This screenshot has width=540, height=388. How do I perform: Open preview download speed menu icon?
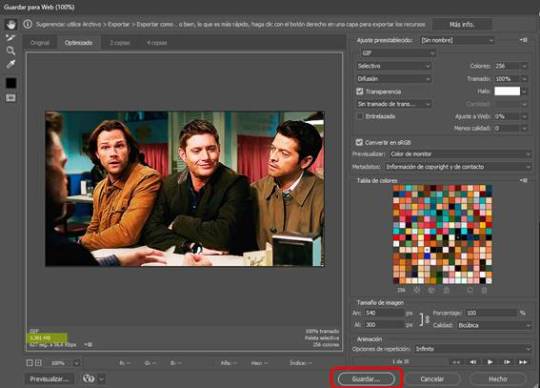88,344
